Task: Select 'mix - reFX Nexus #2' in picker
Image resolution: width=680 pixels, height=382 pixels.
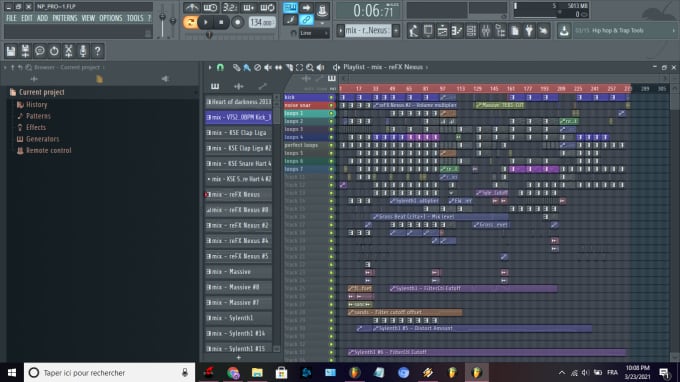Action: pos(239,225)
